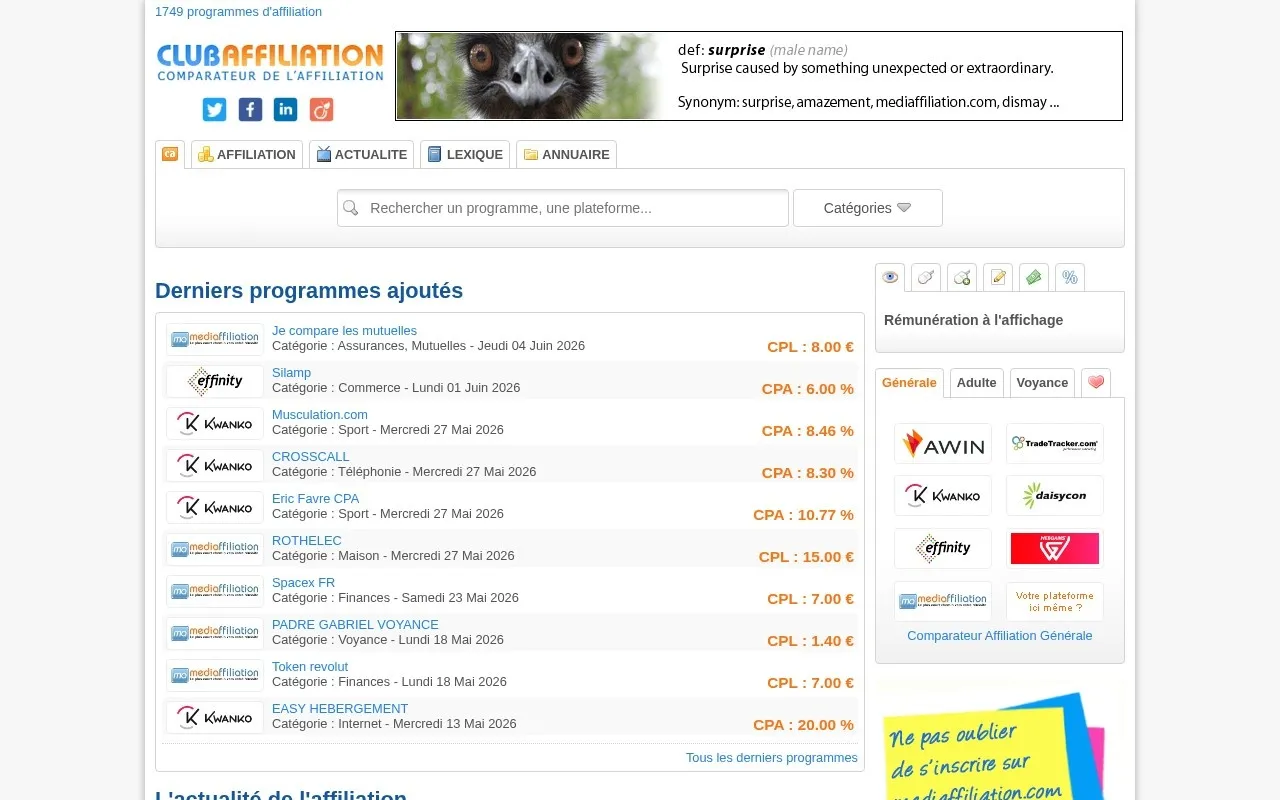Open 'Comparateur Affiliation Générale' link

(1000, 636)
